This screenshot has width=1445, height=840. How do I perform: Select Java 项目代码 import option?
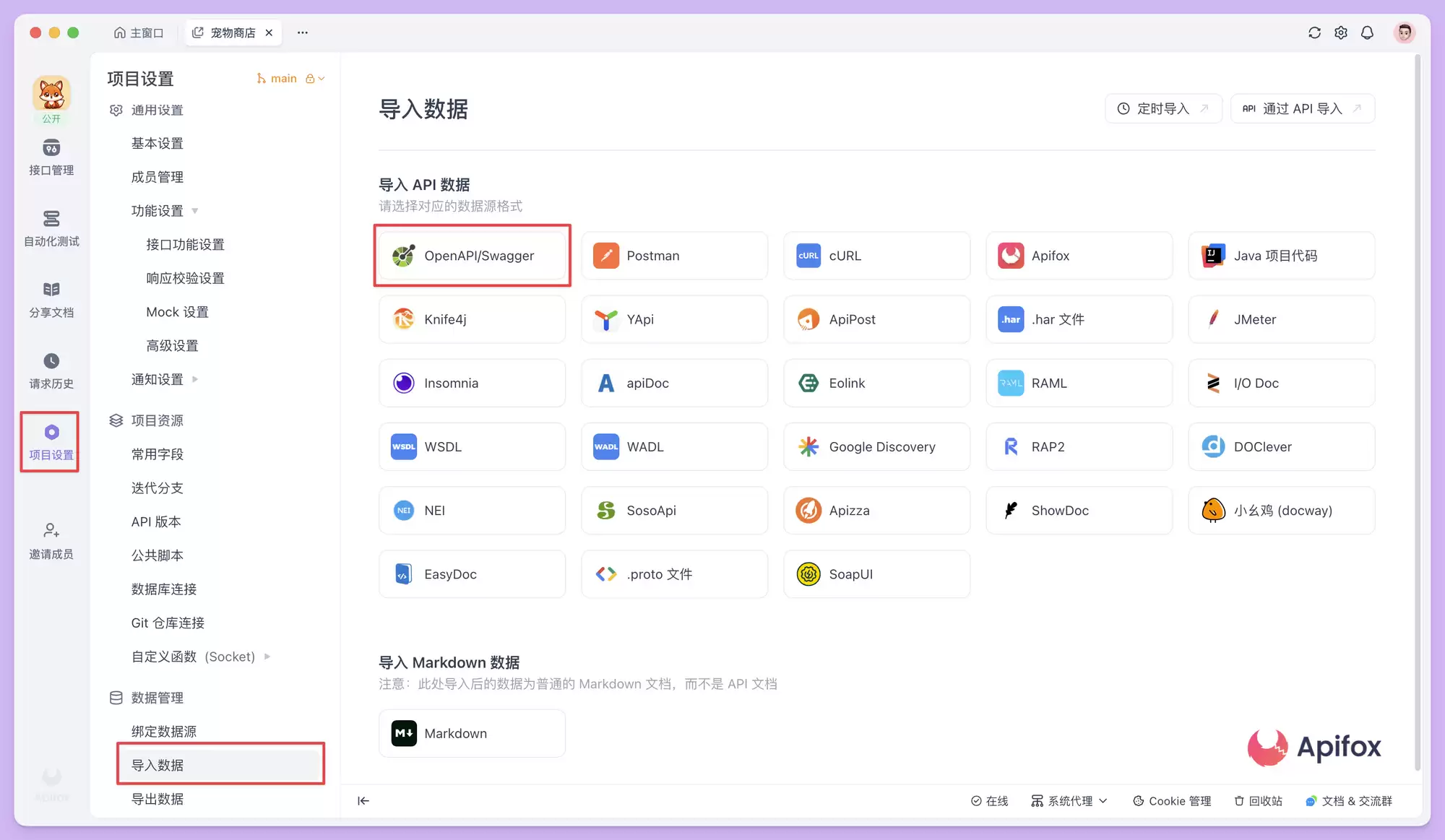tap(1281, 256)
